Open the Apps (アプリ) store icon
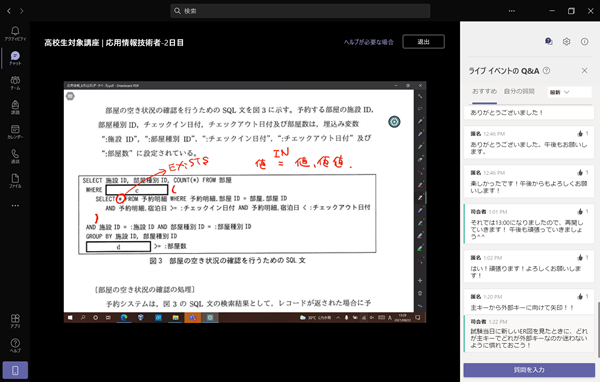 coord(15,321)
